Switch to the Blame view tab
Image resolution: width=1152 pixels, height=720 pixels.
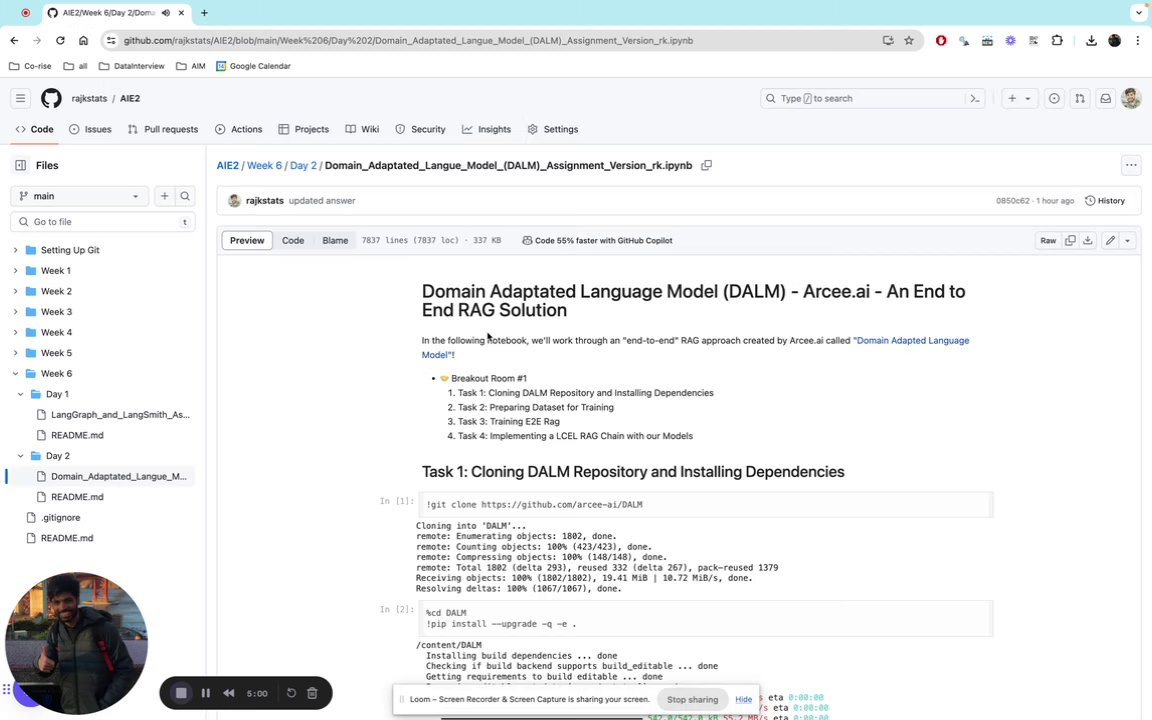pyautogui.click(x=335, y=240)
